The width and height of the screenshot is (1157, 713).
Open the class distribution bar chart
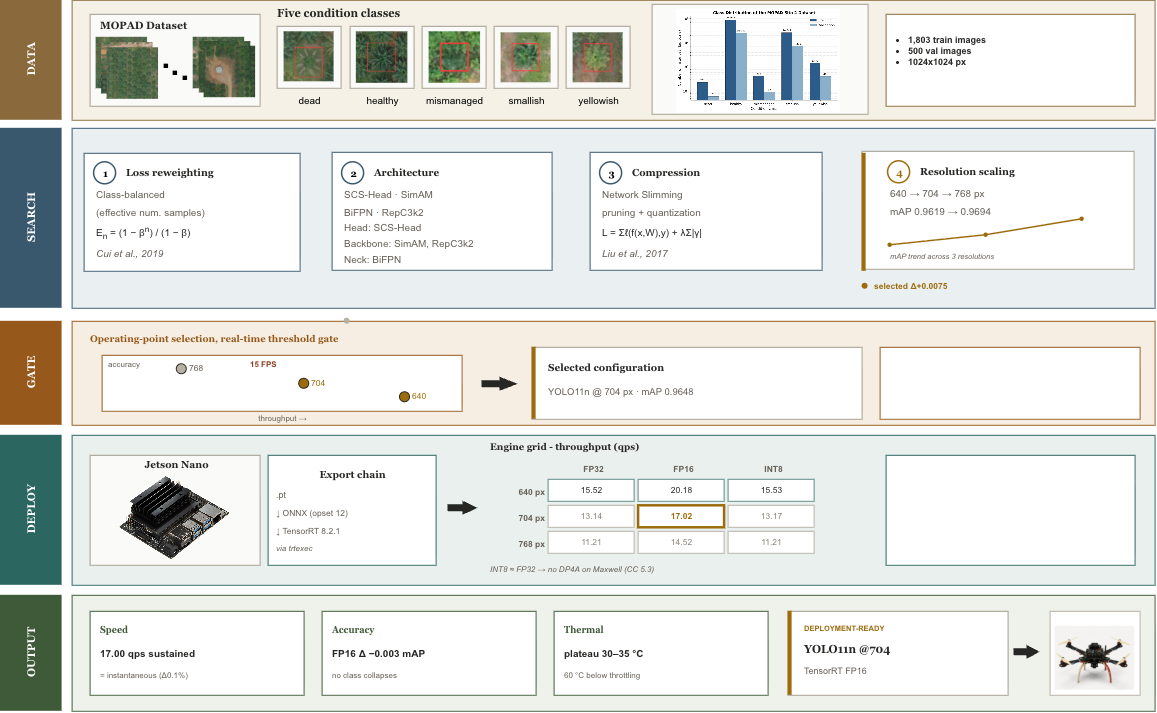click(x=760, y=59)
